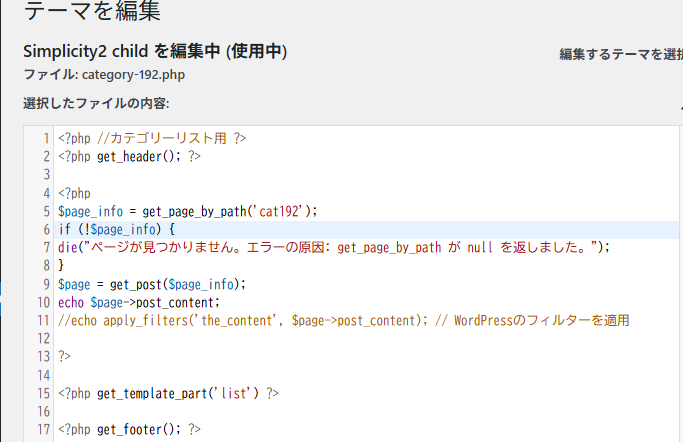Click the 編集するテーマを選択 label
683x442 pixels.
click(621, 54)
